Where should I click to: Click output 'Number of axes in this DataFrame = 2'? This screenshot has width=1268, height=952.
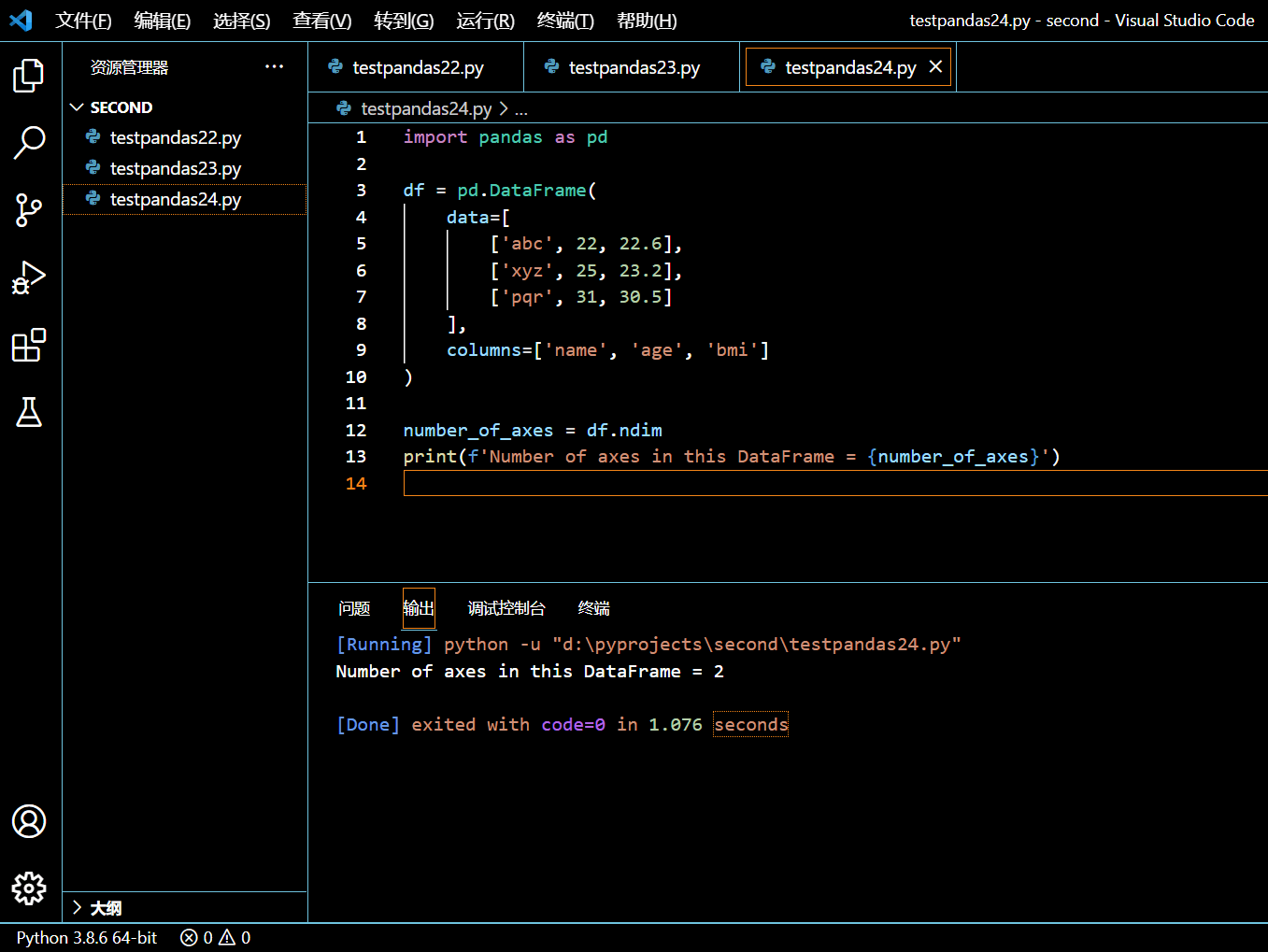(x=530, y=672)
